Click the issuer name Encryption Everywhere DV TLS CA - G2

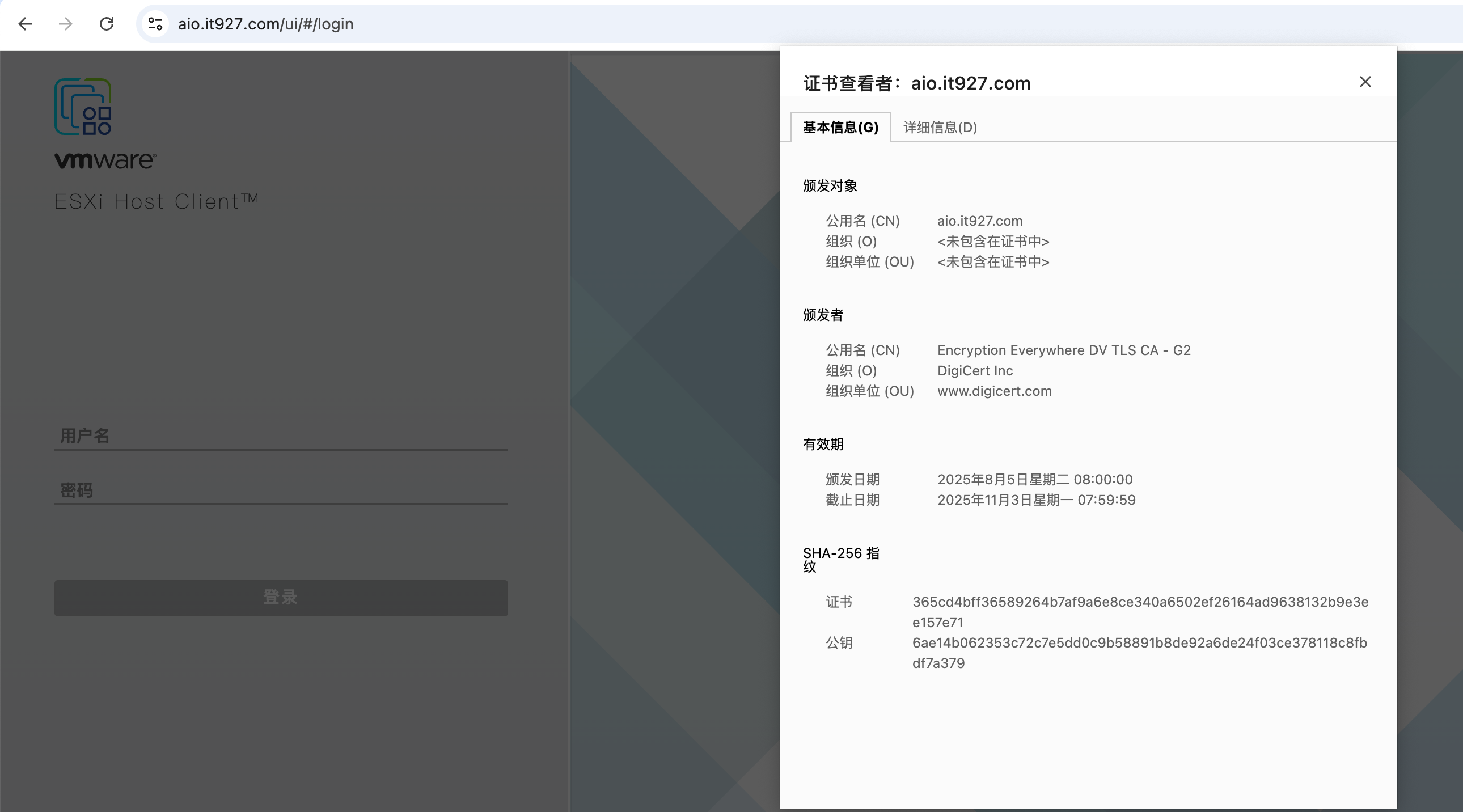[1064, 350]
